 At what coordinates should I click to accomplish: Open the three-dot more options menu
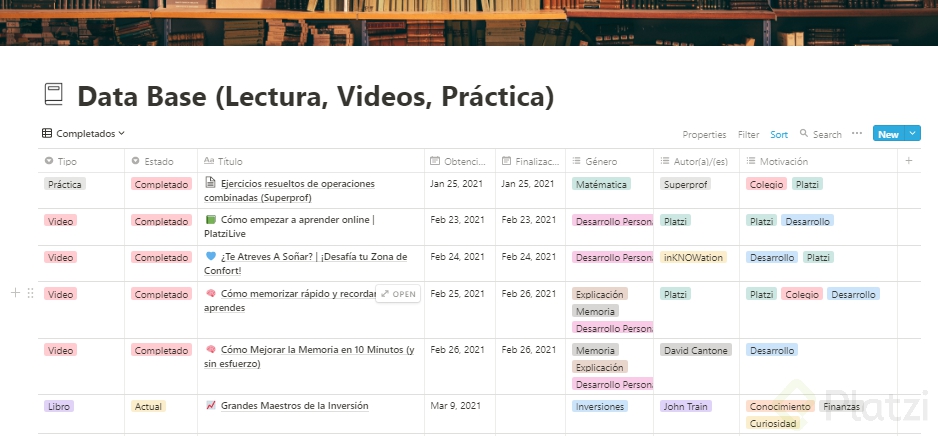pyautogui.click(x=857, y=133)
